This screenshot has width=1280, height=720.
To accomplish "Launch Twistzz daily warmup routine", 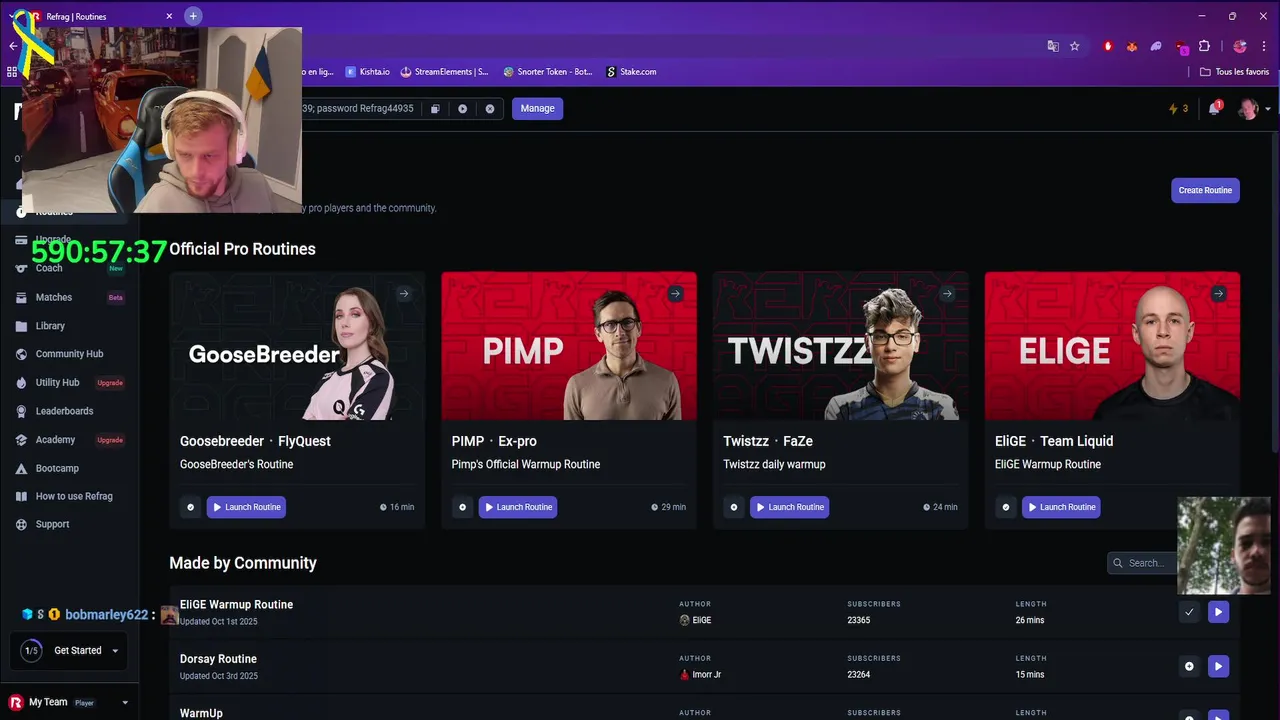I will 790,507.
